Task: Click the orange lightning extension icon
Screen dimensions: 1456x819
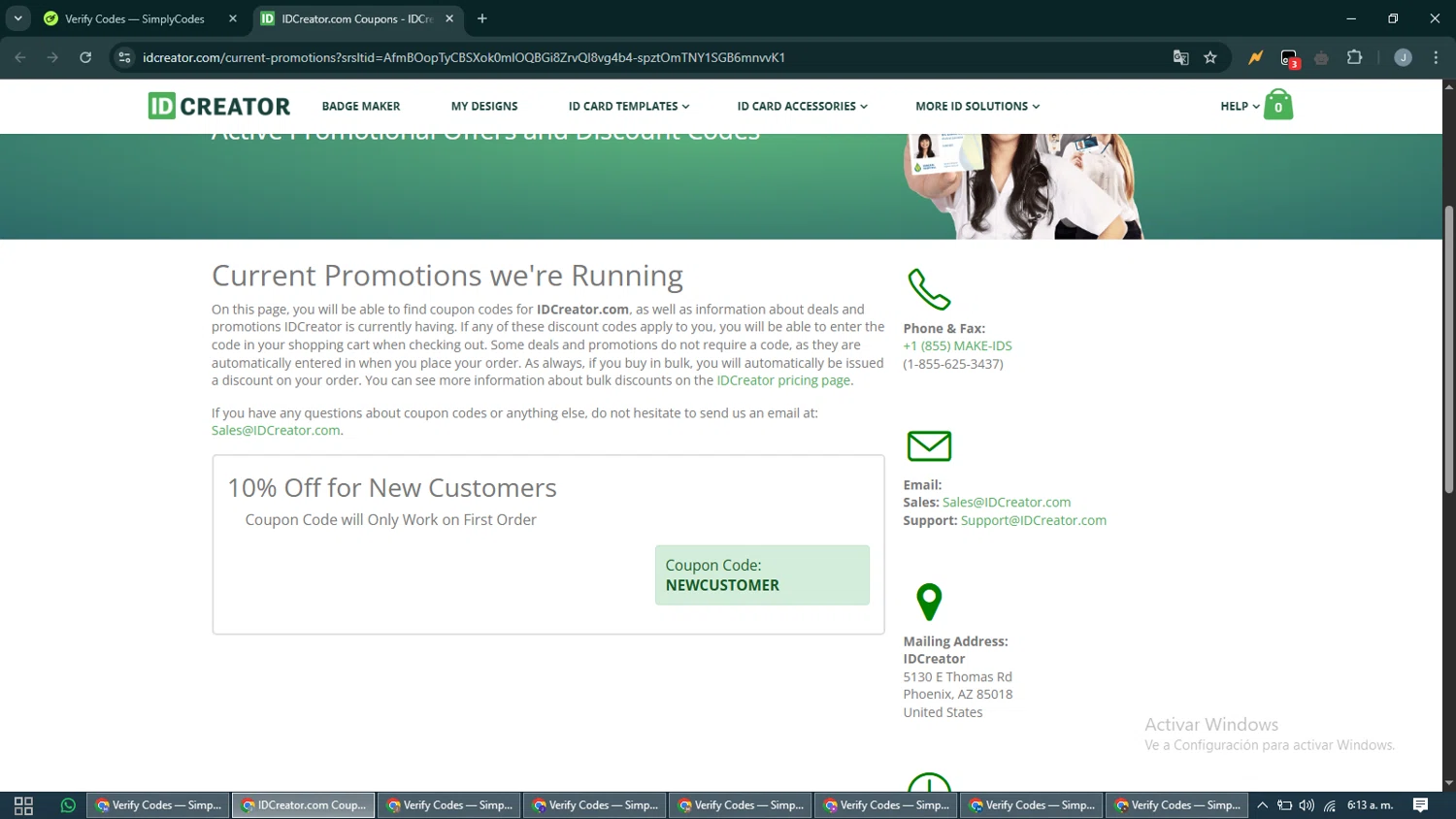Action: click(1256, 57)
